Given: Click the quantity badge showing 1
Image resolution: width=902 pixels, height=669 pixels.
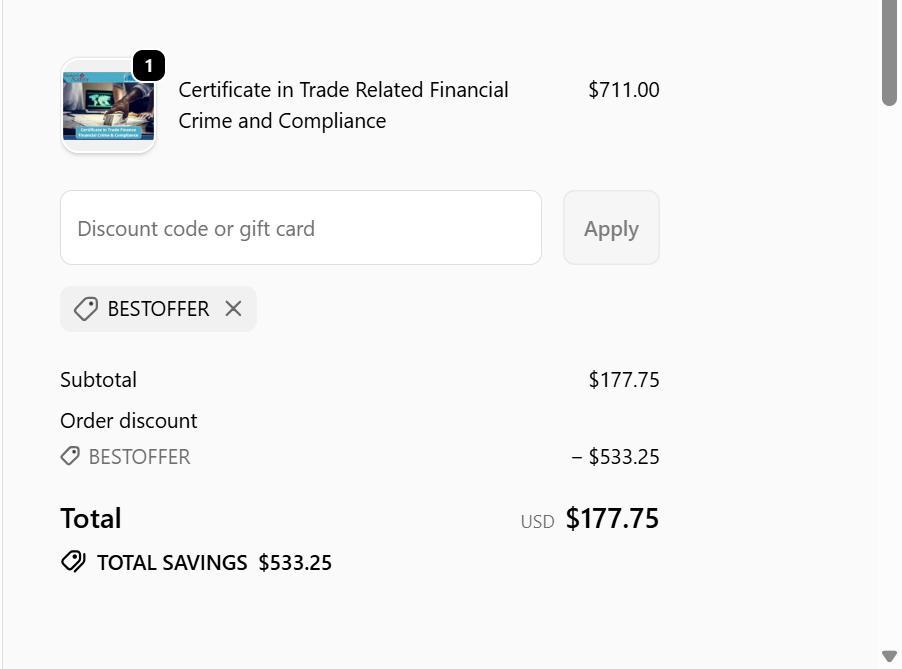Looking at the screenshot, I should point(148,66).
